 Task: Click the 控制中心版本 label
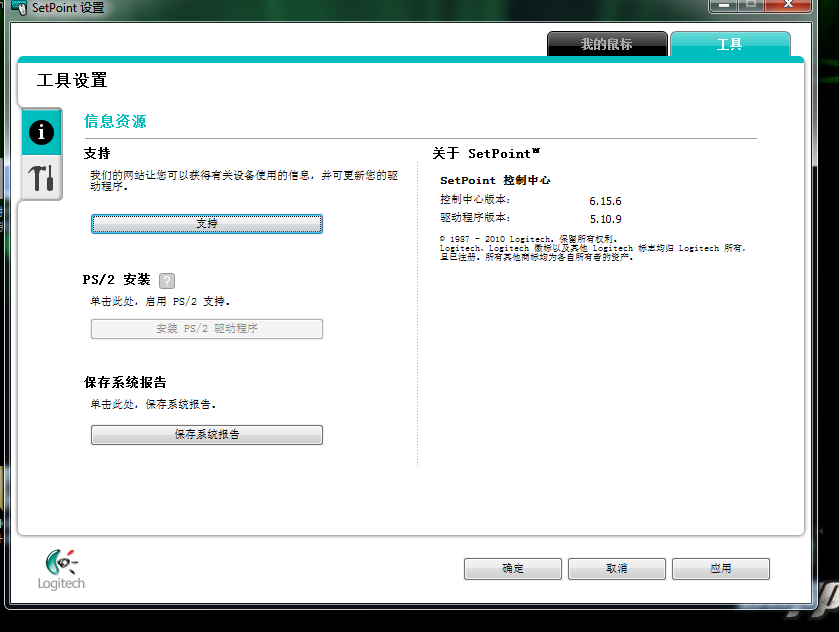tap(475, 200)
